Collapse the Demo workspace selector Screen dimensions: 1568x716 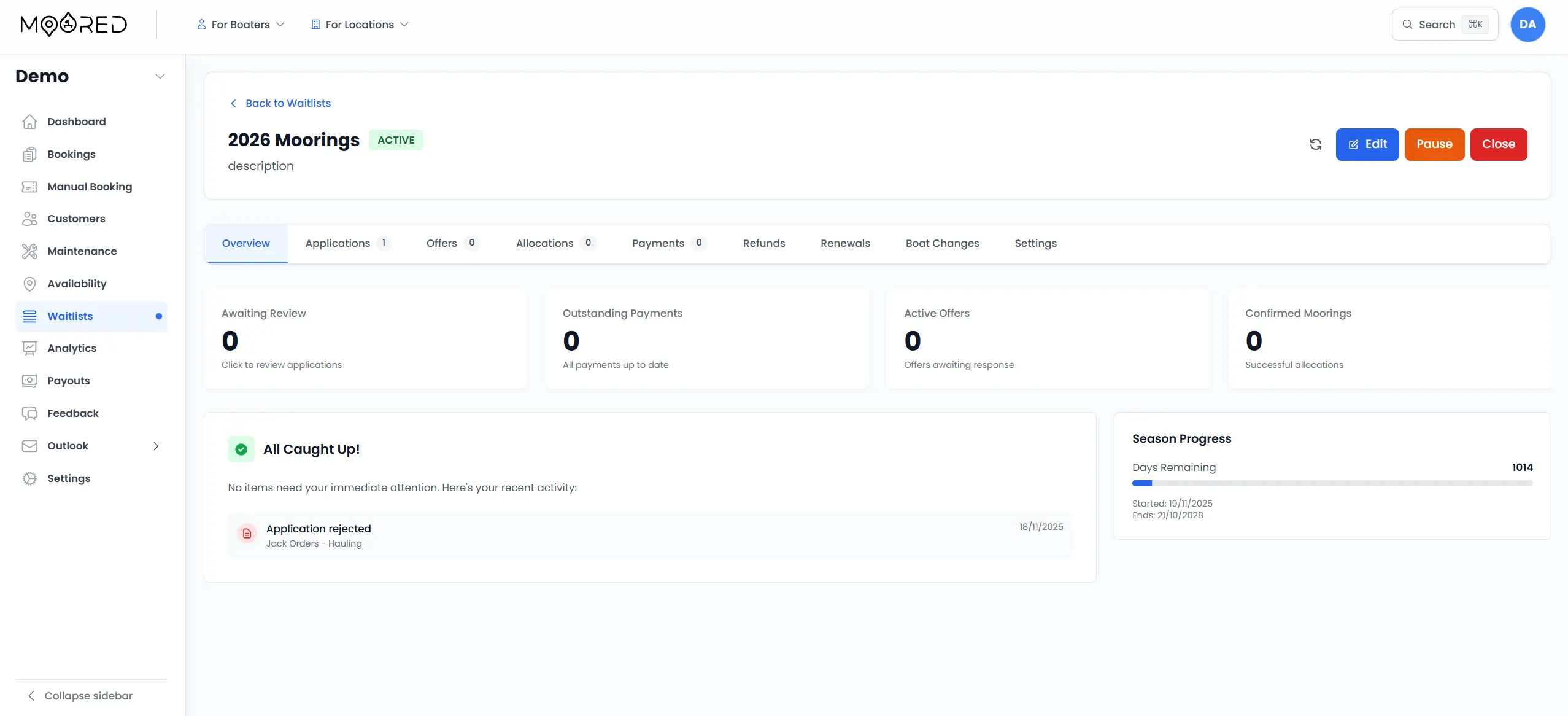point(160,76)
